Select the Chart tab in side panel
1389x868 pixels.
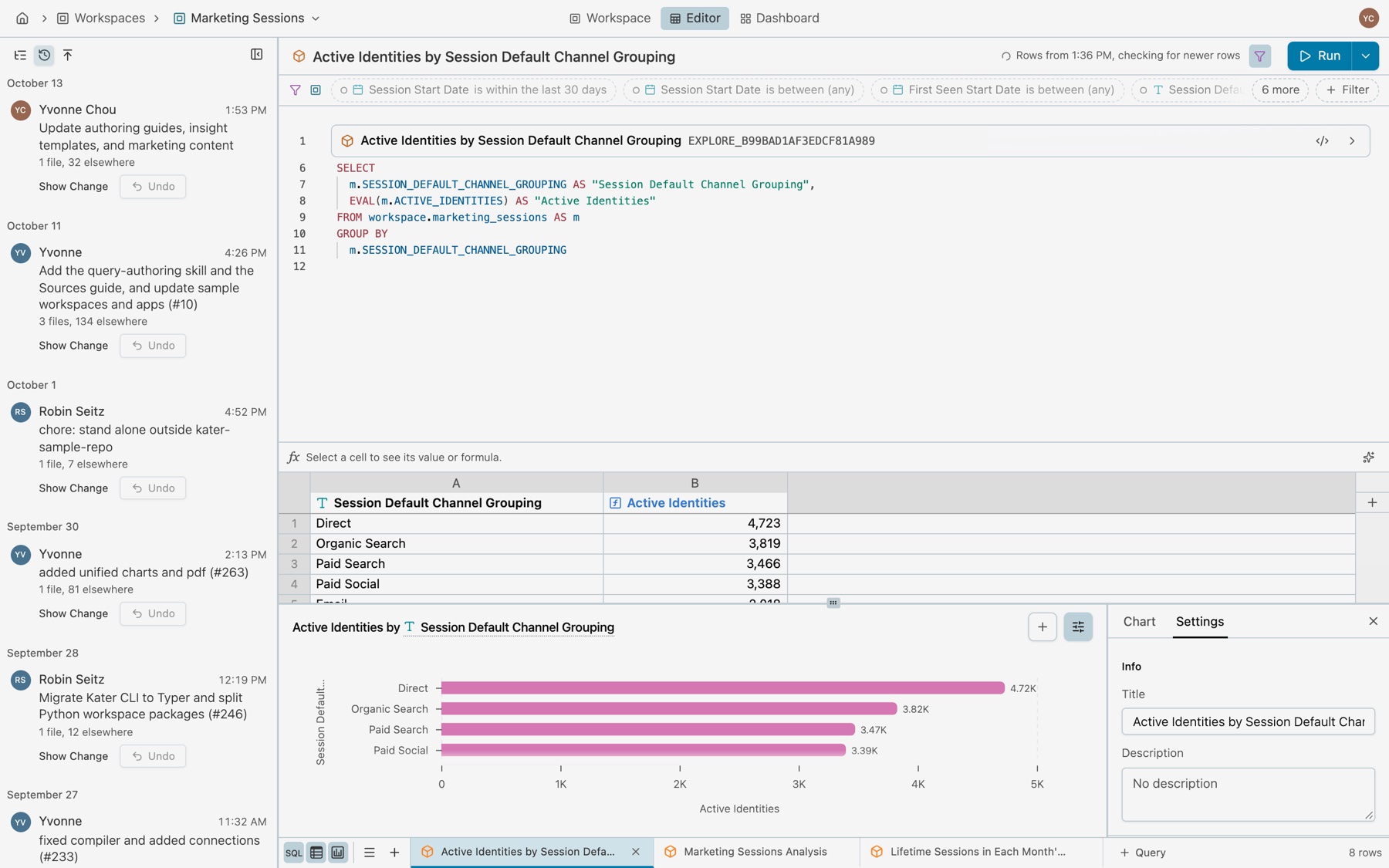pyautogui.click(x=1139, y=621)
